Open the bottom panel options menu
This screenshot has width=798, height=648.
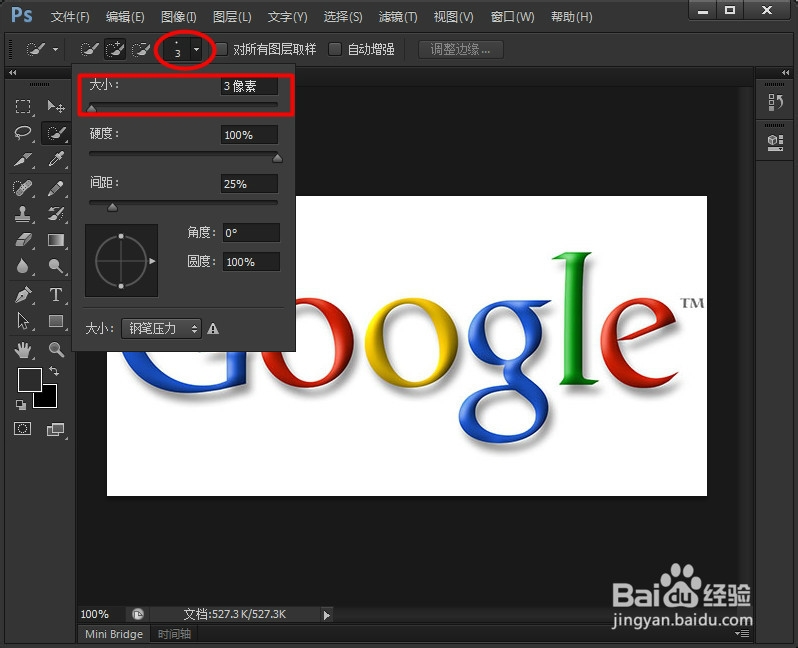(x=743, y=634)
